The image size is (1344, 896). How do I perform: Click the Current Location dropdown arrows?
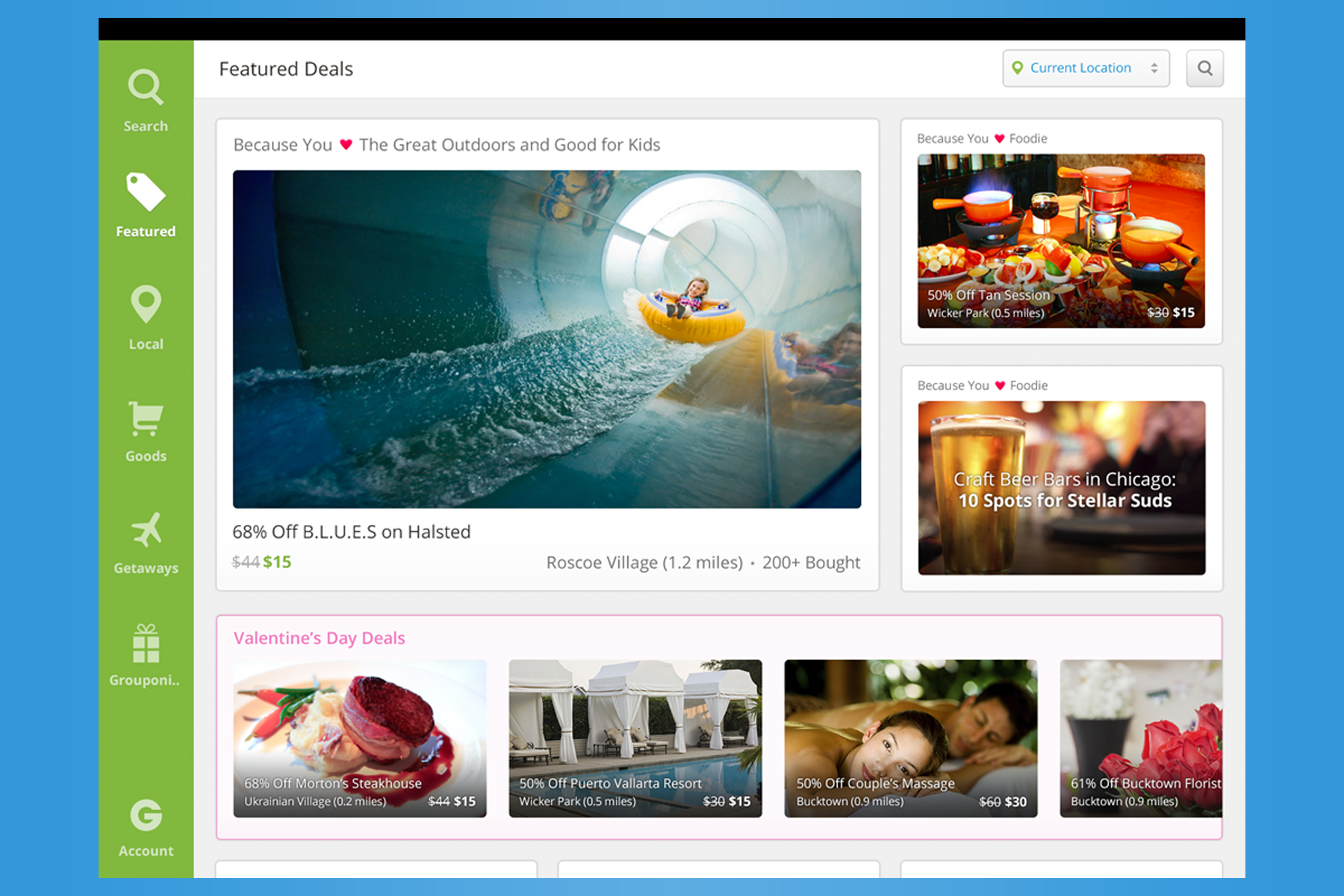[1154, 68]
